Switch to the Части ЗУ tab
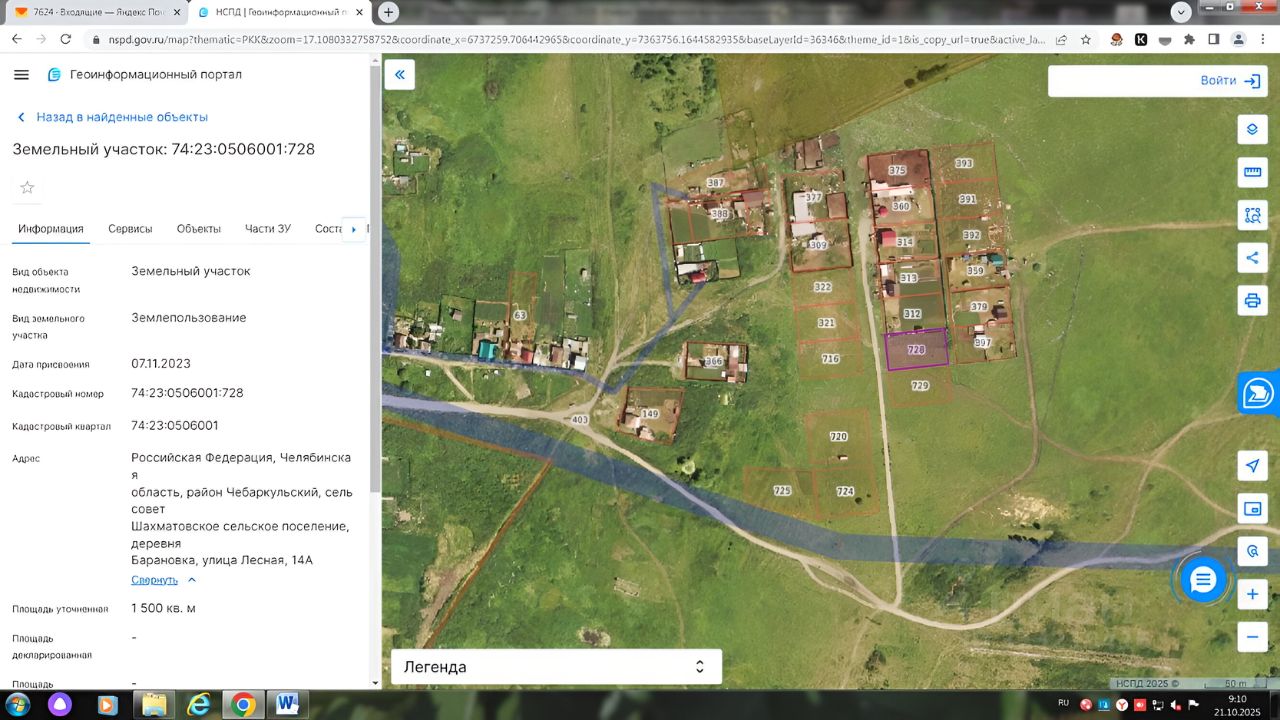The width and height of the screenshot is (1280, 720). coord(268,229)
